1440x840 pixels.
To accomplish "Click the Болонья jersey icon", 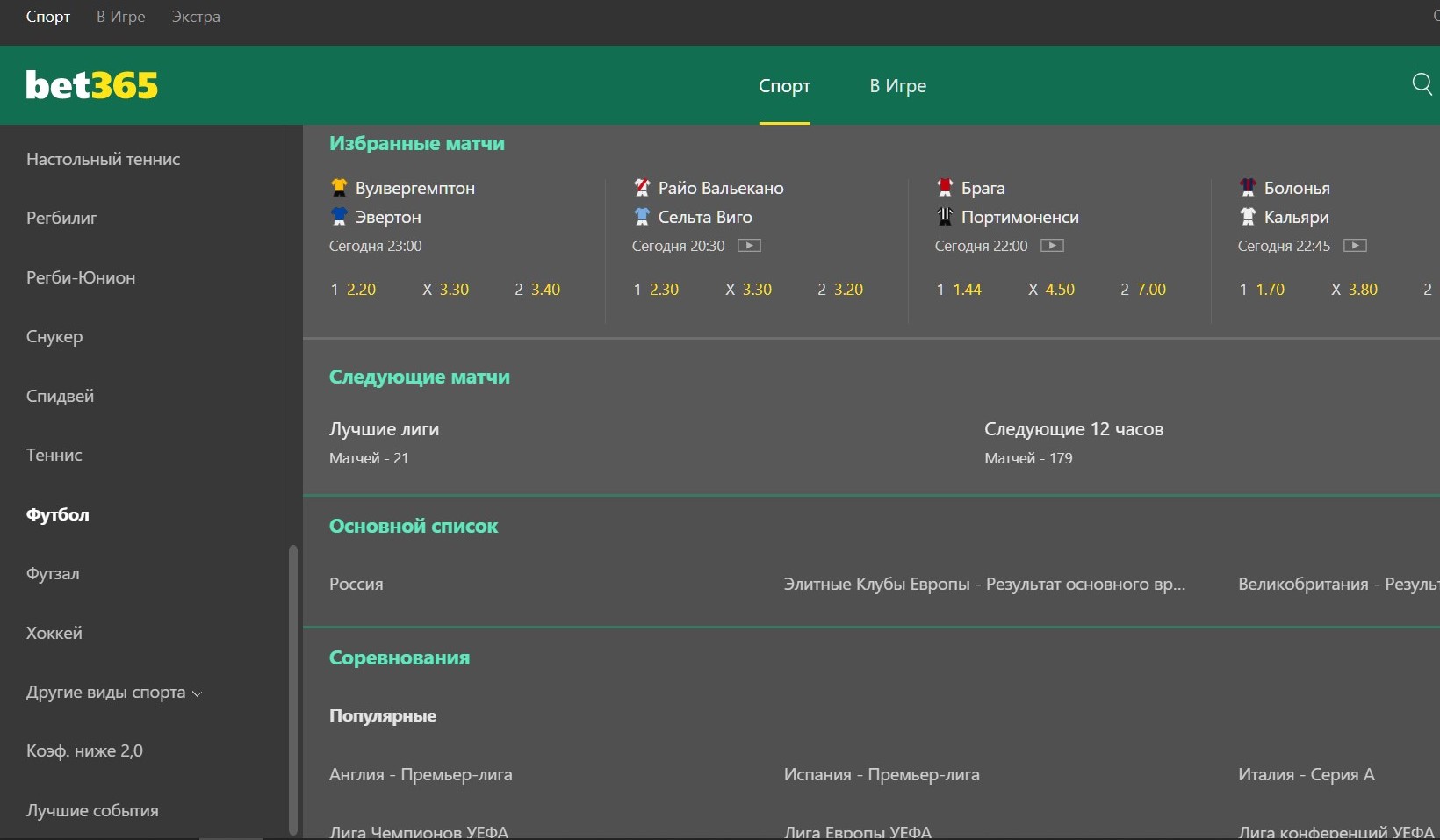I will click(1248, 187).
